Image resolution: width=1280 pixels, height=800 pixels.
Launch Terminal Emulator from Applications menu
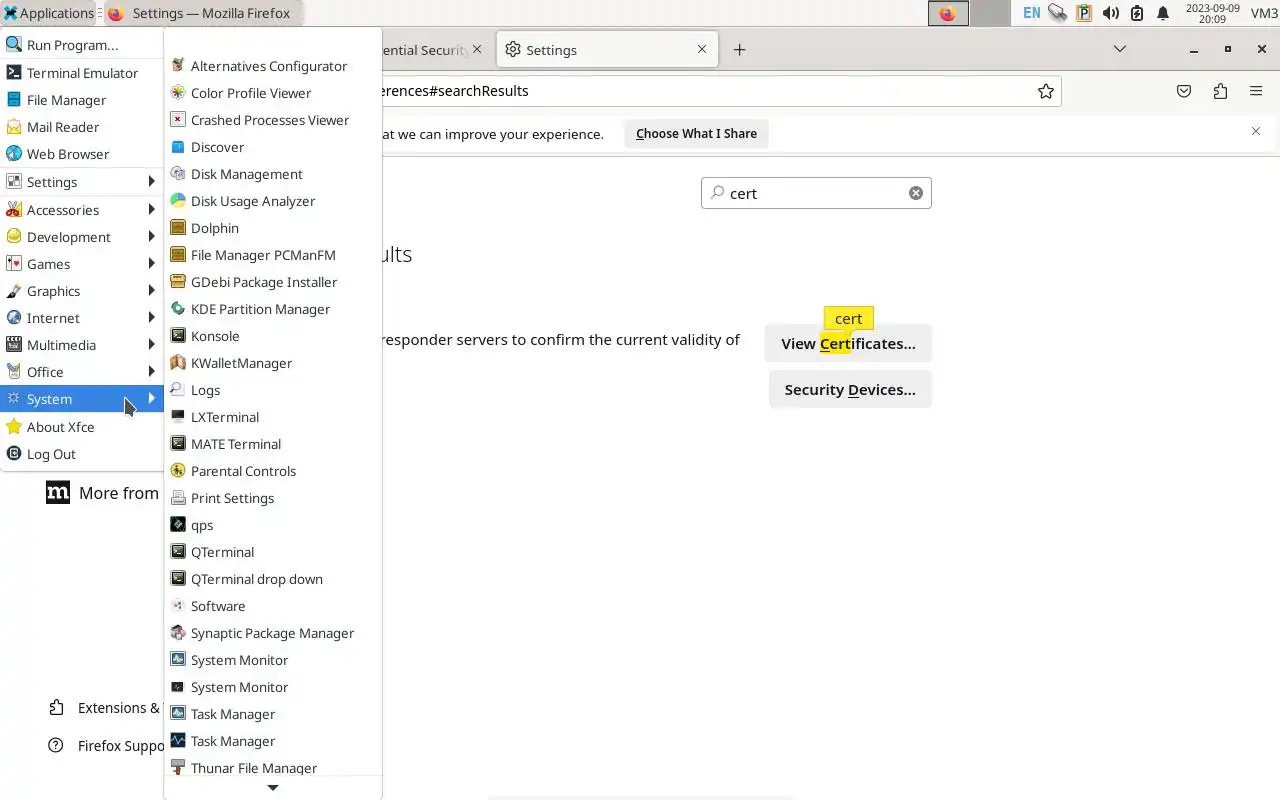(x=82, y=73)
